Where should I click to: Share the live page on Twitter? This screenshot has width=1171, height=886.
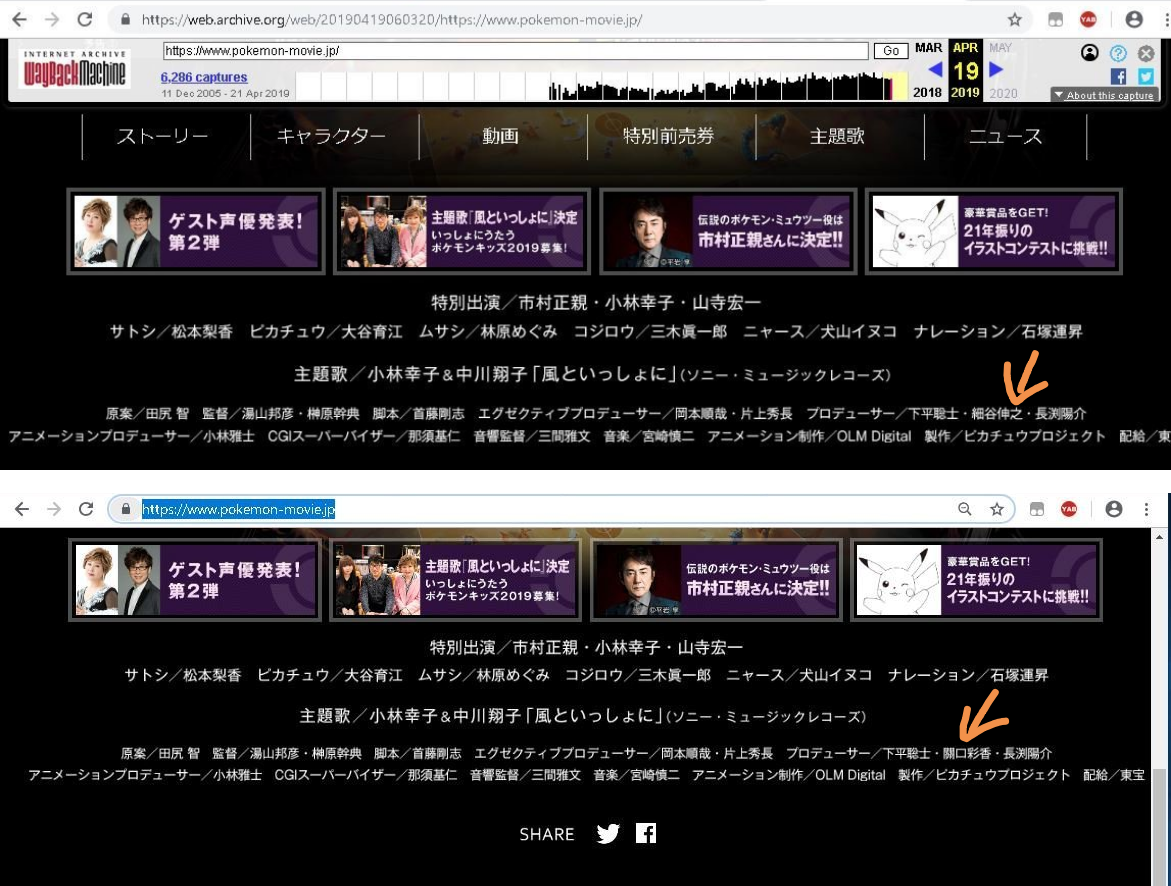[608, 834]
